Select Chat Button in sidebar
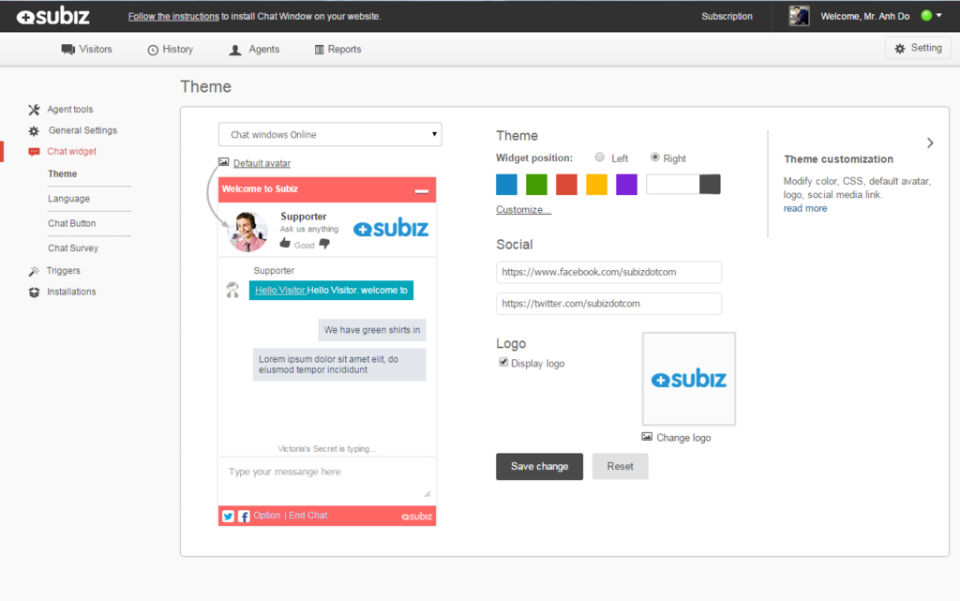 pos(72,223)
